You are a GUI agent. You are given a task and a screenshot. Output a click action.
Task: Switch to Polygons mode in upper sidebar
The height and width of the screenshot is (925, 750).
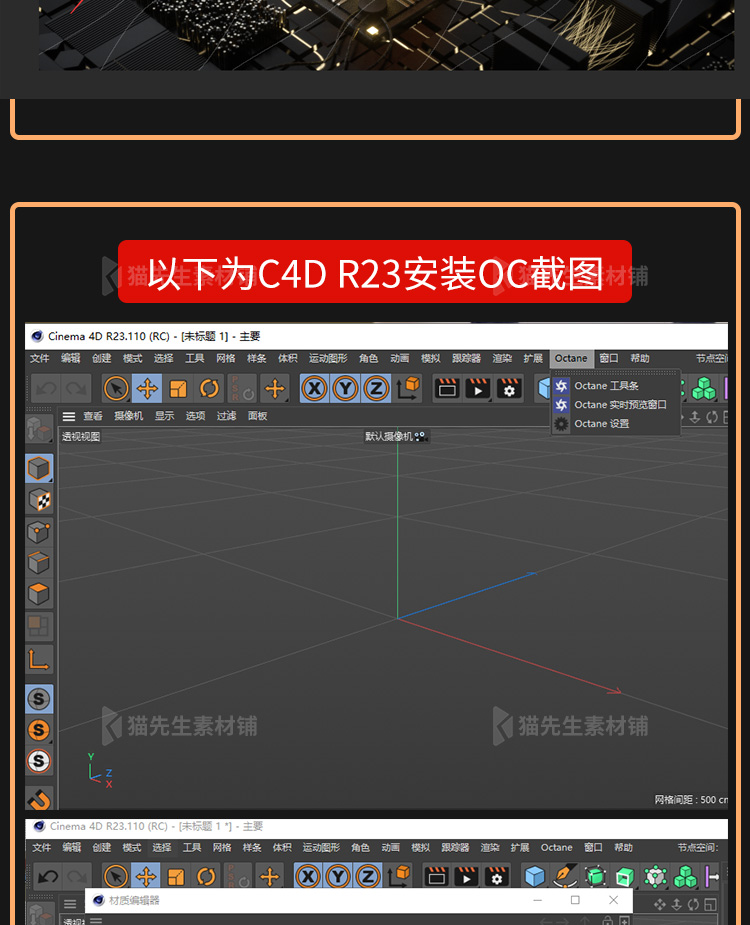pos(39,593)
